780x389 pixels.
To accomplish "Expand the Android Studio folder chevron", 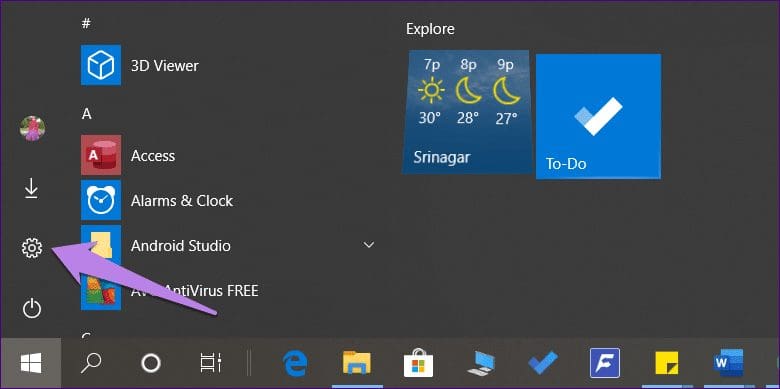I will tap(369, 245).
